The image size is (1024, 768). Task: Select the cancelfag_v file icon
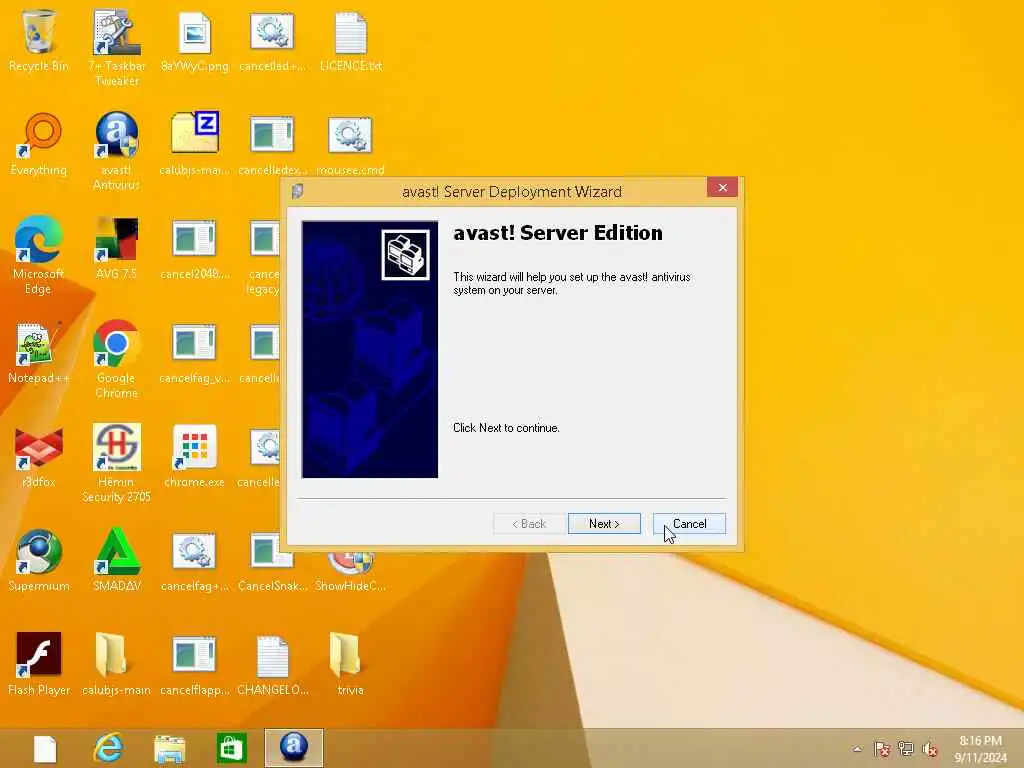pyautogui.click(x=194, y=352)
